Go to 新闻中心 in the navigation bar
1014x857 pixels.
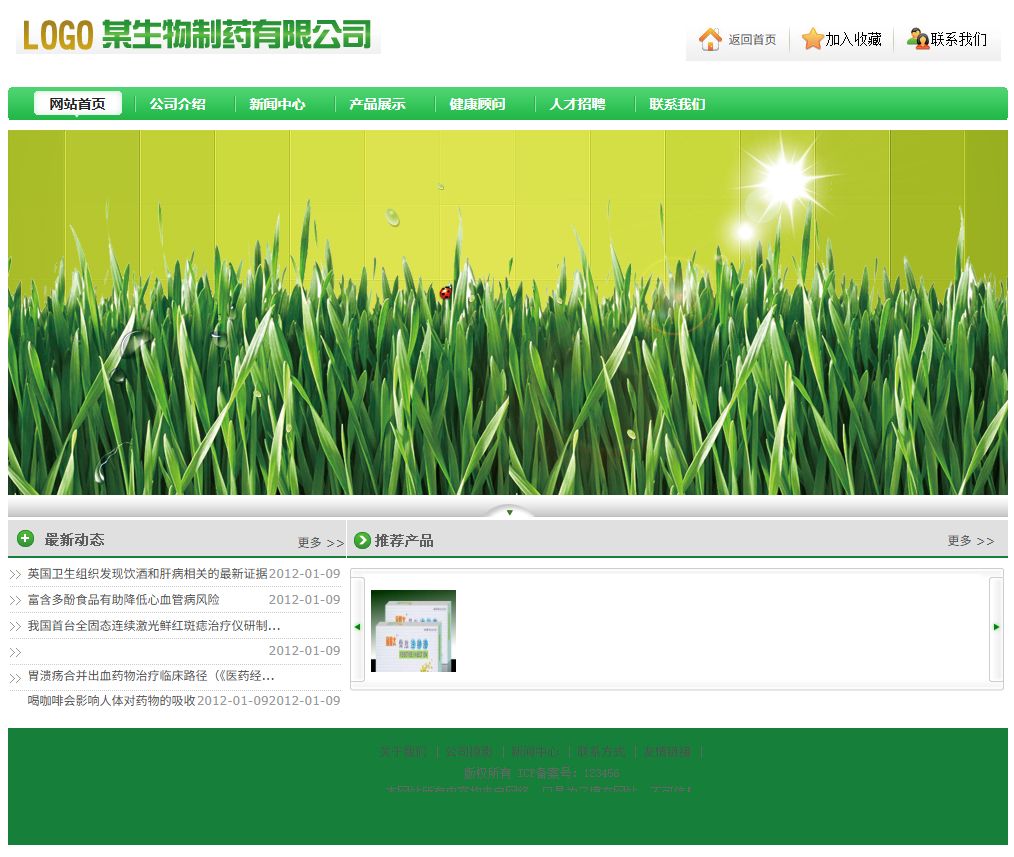coord(277,104)
